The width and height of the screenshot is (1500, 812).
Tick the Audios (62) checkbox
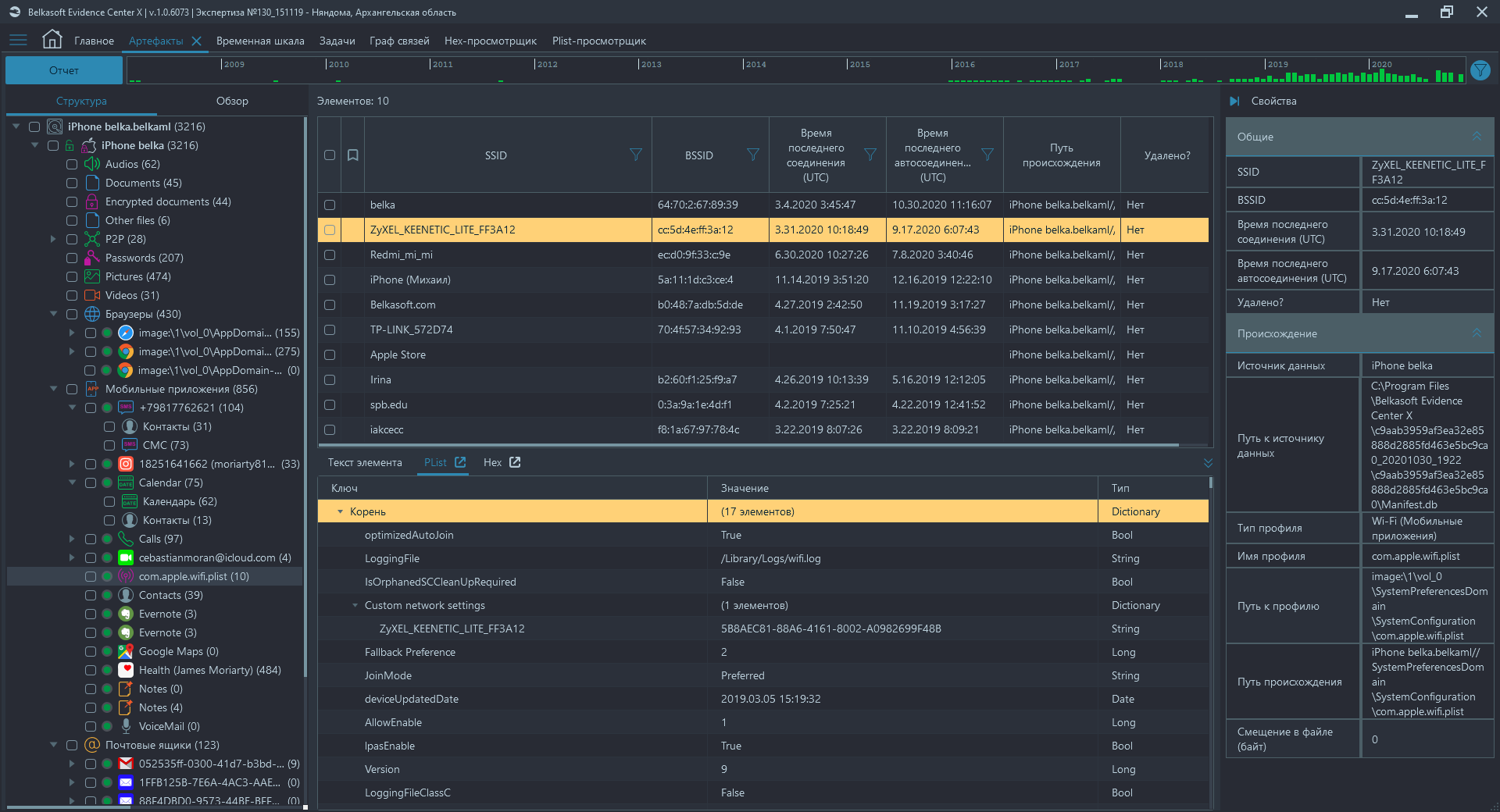click(72, 164)
